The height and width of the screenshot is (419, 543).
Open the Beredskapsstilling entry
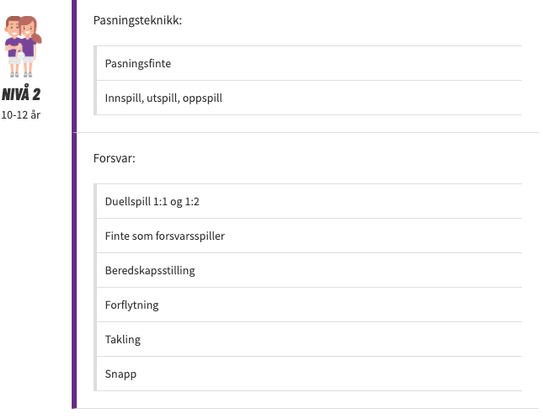pyautogui.click(x=309, y=270)
